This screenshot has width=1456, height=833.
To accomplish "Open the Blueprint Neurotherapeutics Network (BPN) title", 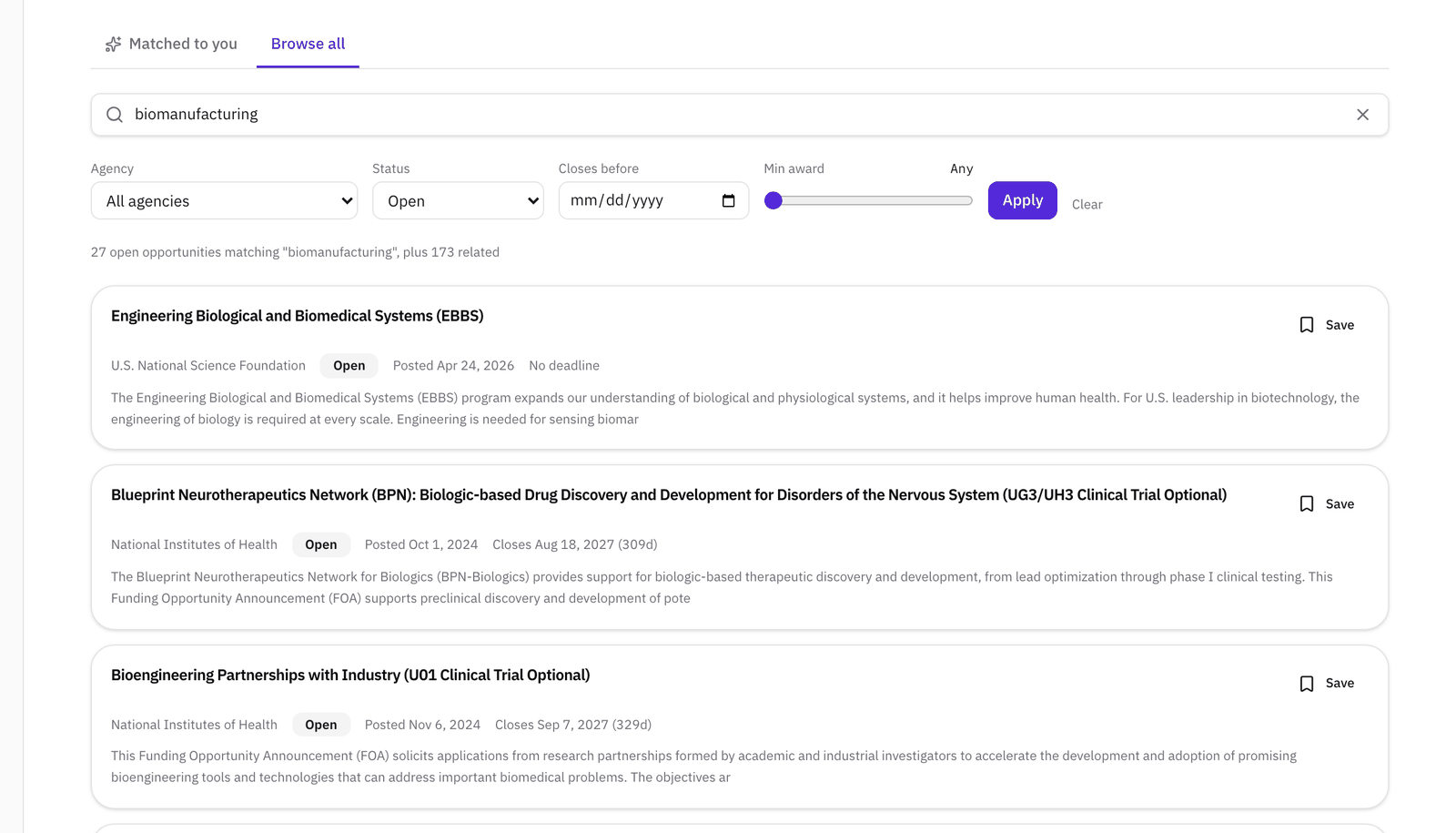I will point(669,495).
